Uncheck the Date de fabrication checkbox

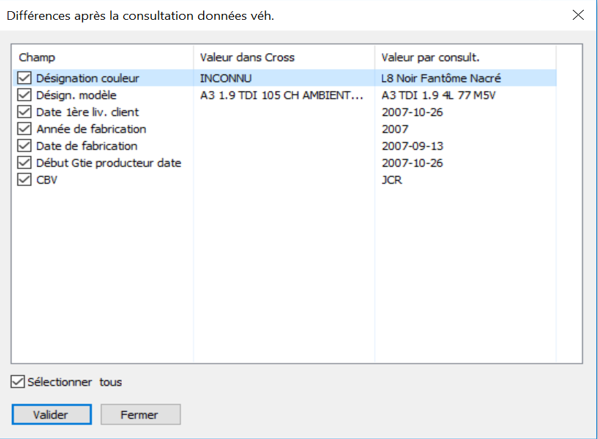24,146
